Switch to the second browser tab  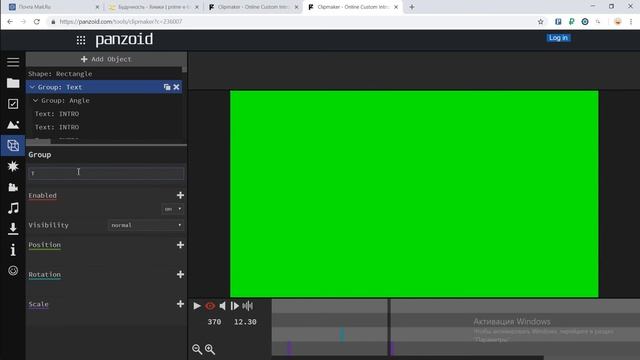click(x=153, y=7)
